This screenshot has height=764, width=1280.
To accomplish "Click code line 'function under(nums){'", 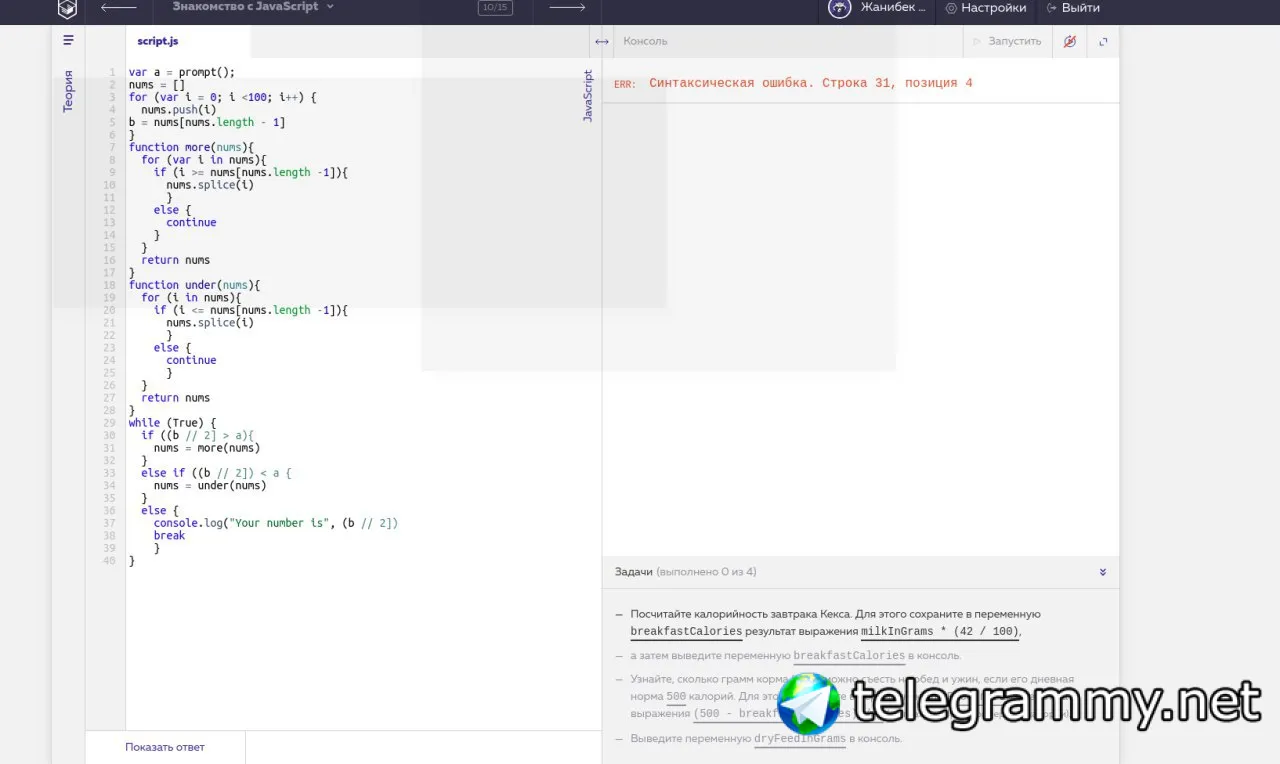I will pyautogui.click(x=194, y=285).
